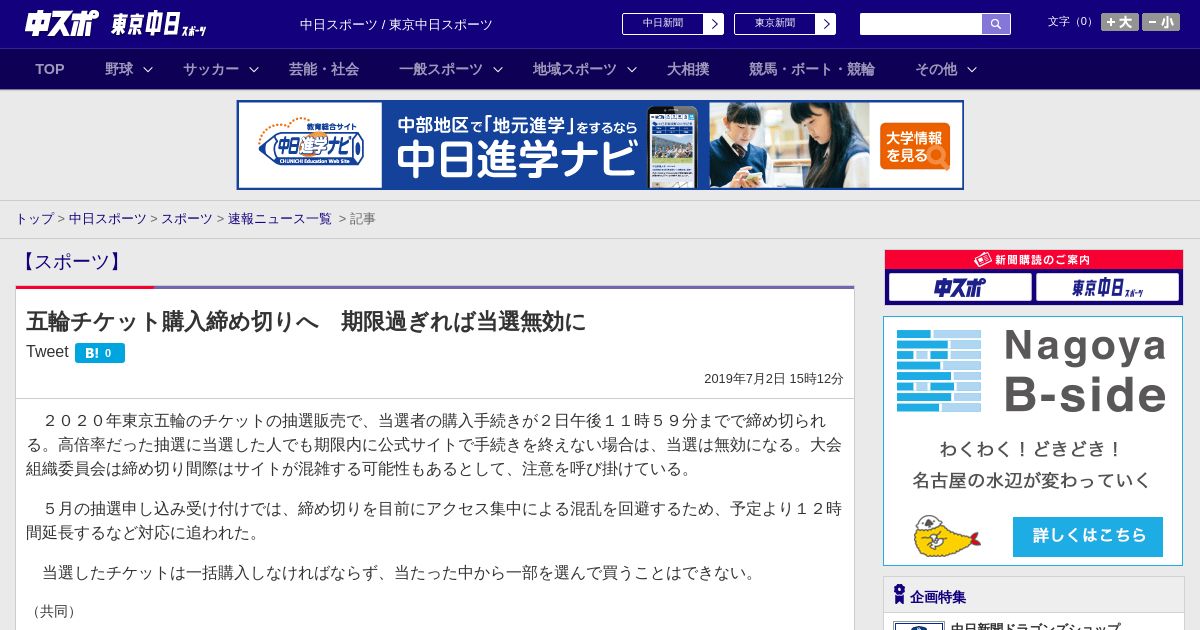Click the 中日進学ナビ banner advertisement
The height and width of the screenshot is (630, 1200).
(600, 145)
